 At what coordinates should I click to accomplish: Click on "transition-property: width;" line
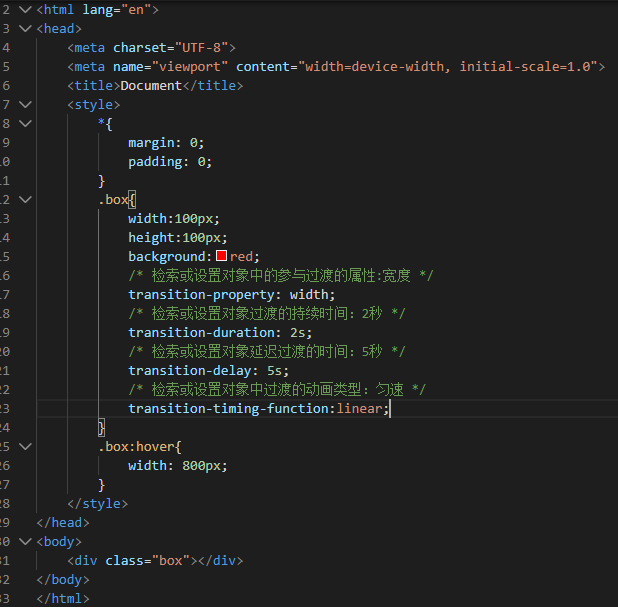click(x=231, y=294)
